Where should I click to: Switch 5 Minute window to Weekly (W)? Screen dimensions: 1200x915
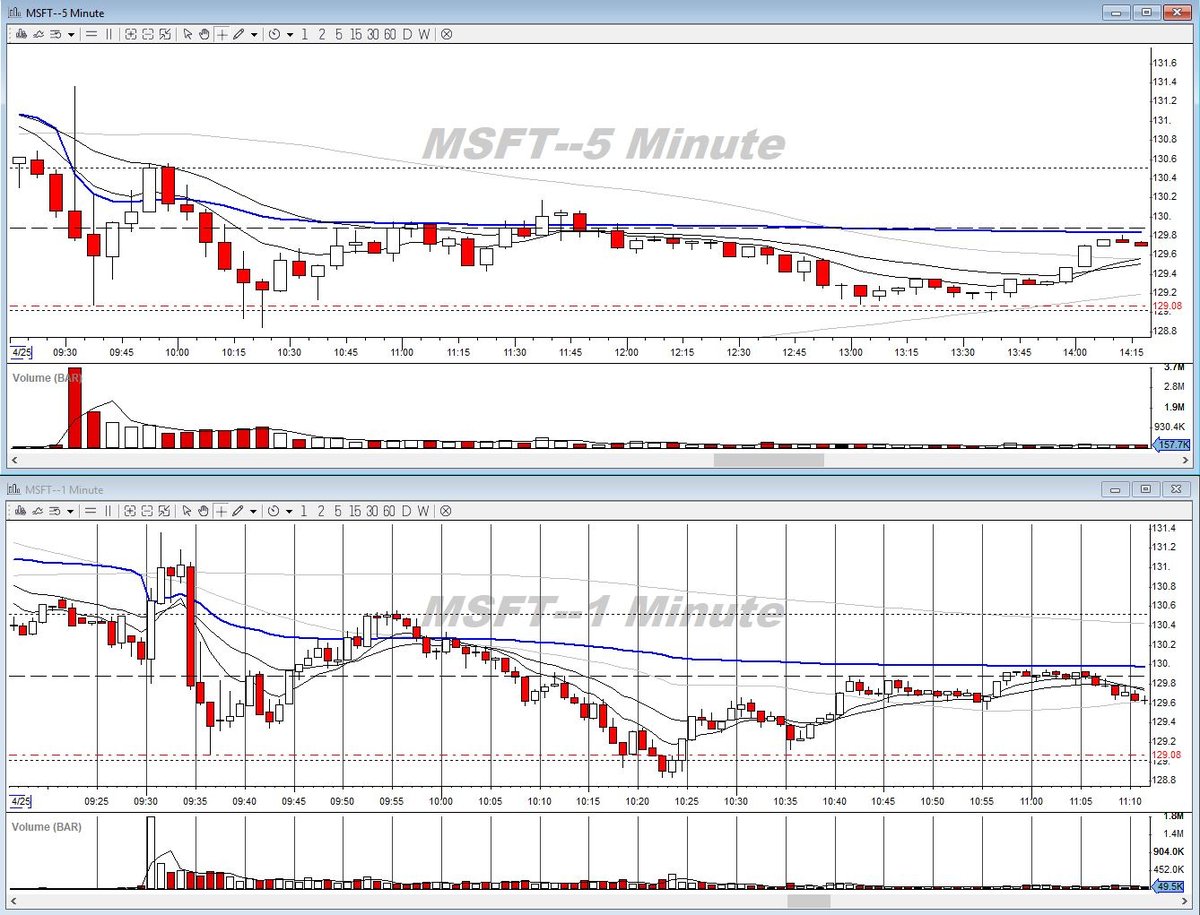(424, 34)
